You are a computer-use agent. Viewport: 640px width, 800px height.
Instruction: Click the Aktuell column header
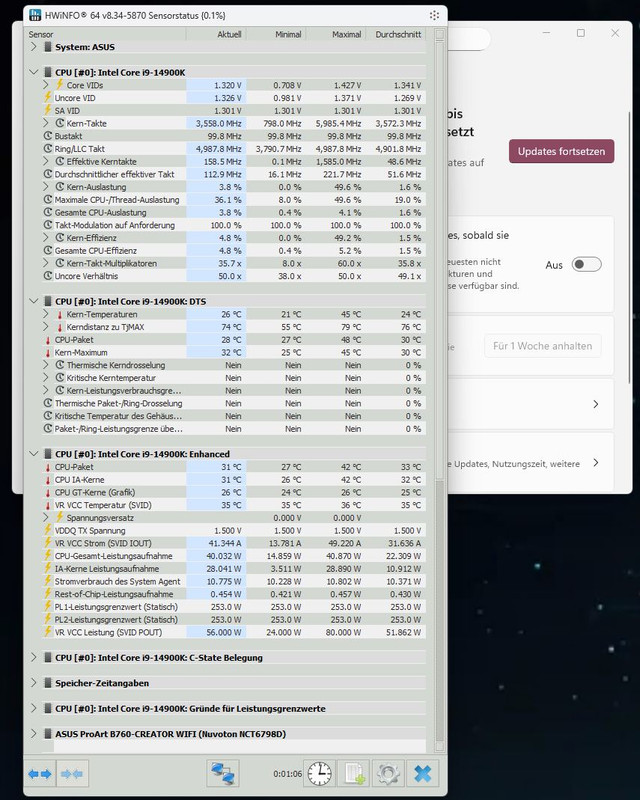click(216, 34)
